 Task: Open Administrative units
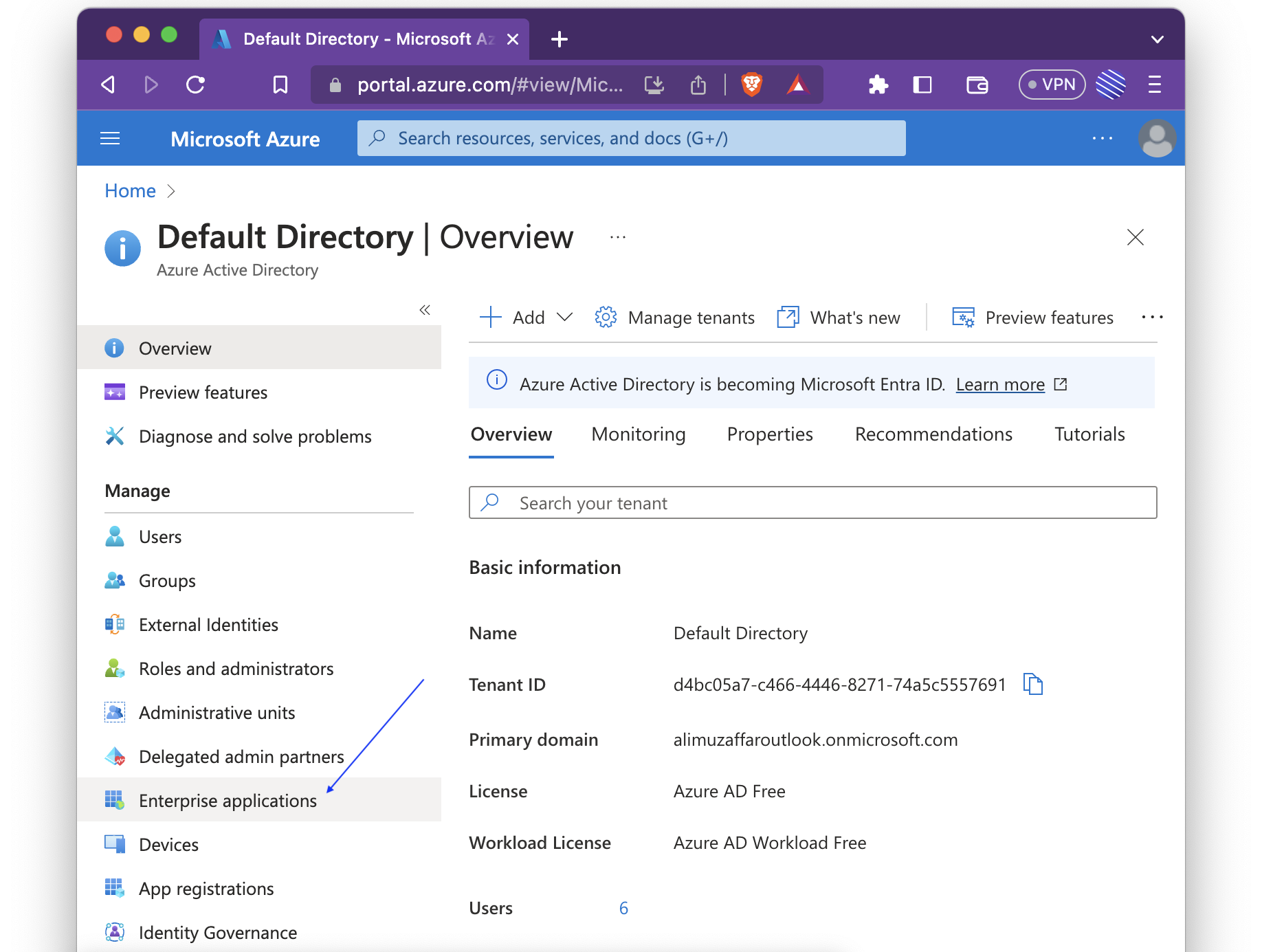click(259, 712)
